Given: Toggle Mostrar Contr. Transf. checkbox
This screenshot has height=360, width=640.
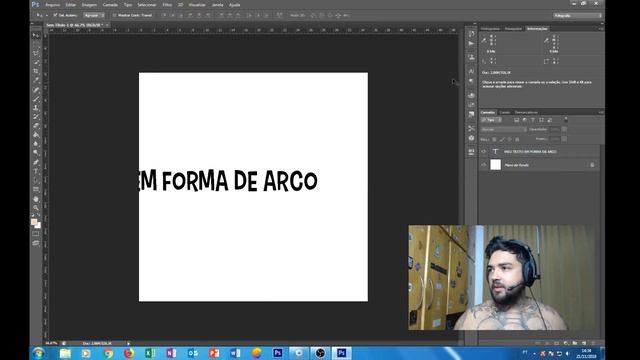Looking at the screenshot, I should (114, 15).
